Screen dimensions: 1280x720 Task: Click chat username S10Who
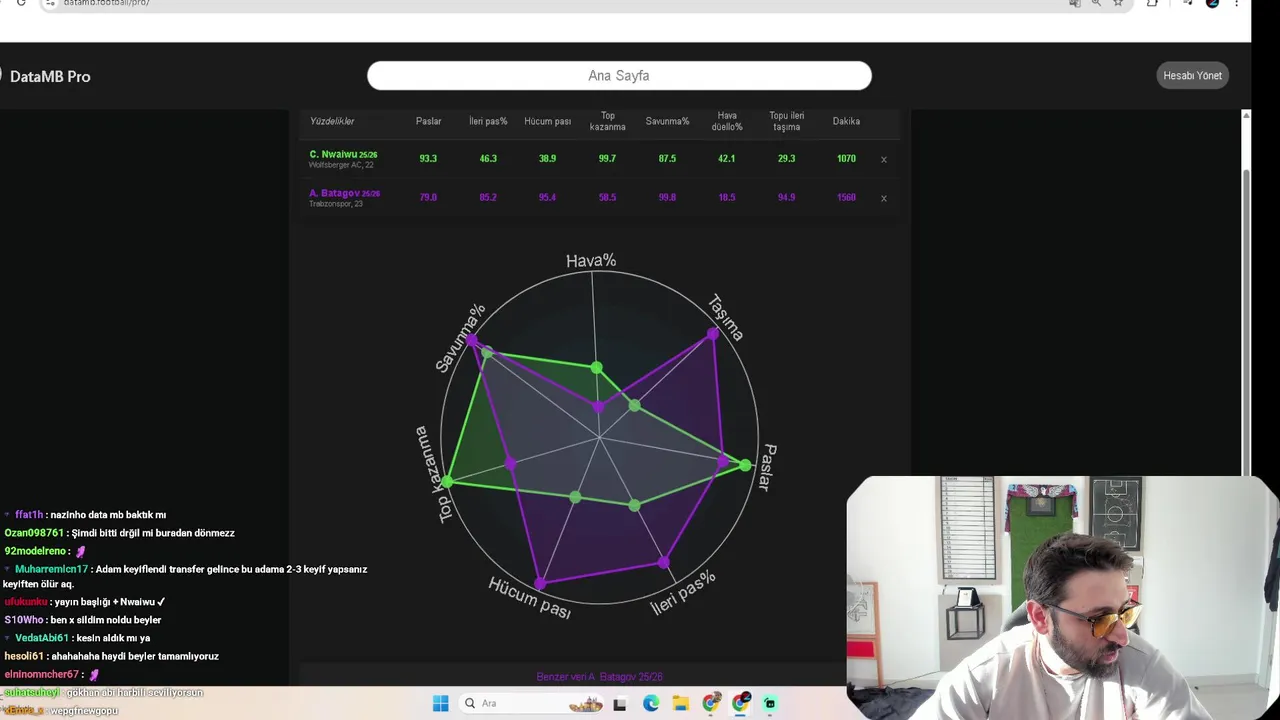tap(24, 620)
